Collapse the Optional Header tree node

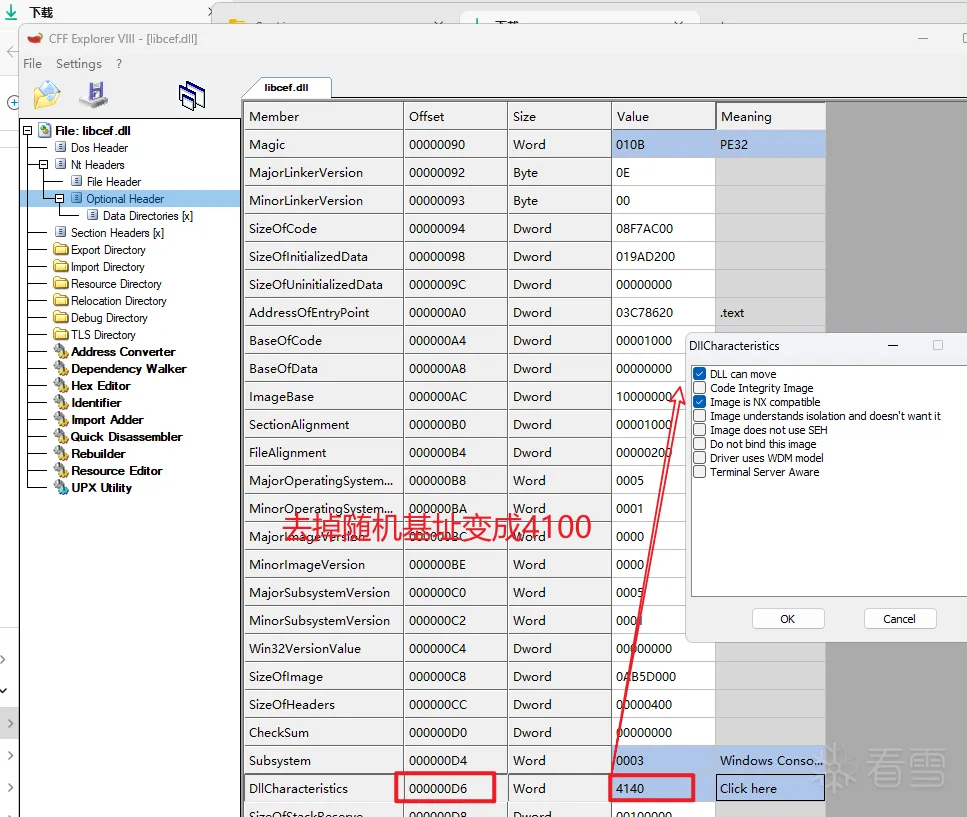(x=59, y=199)
